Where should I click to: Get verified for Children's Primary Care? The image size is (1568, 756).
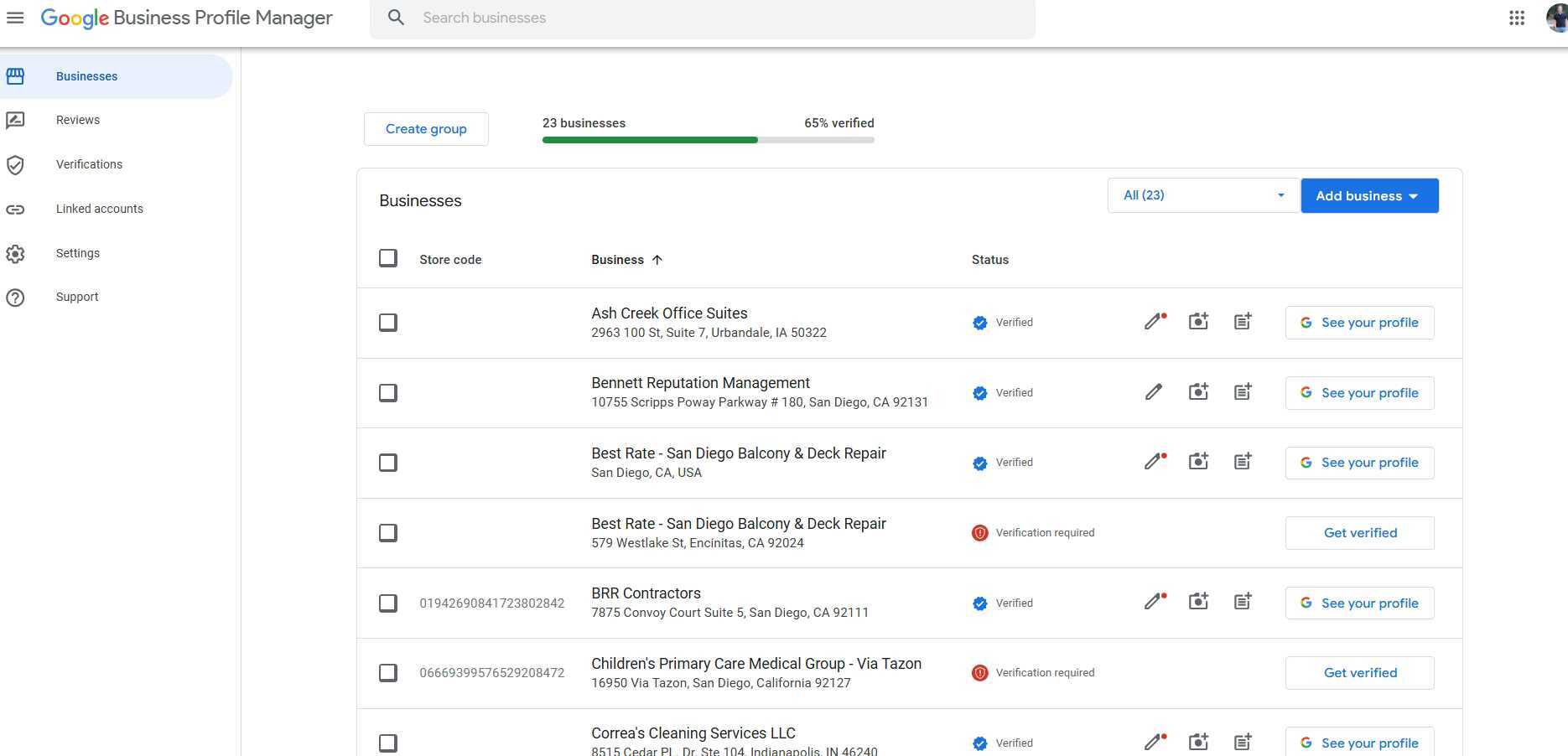1359,673
